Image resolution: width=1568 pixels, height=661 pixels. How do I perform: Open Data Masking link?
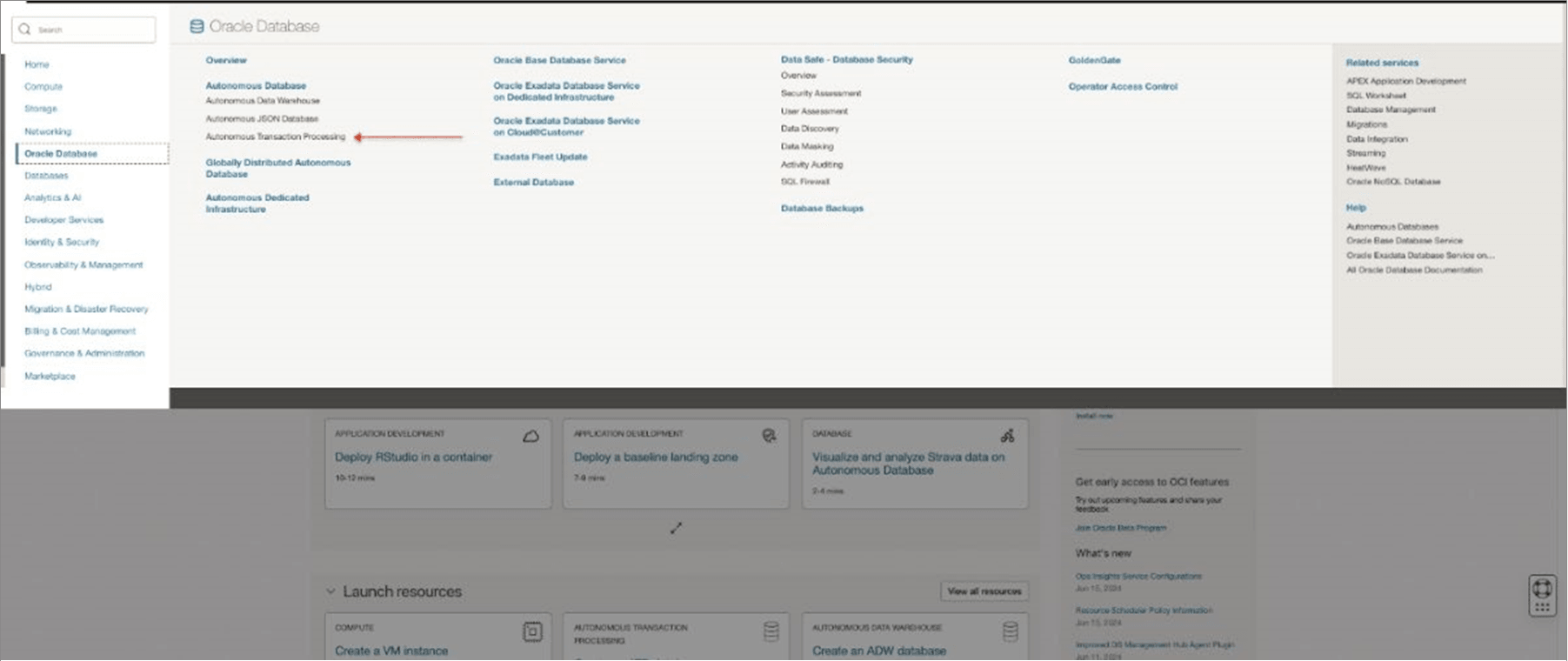[x=807, y=146]
